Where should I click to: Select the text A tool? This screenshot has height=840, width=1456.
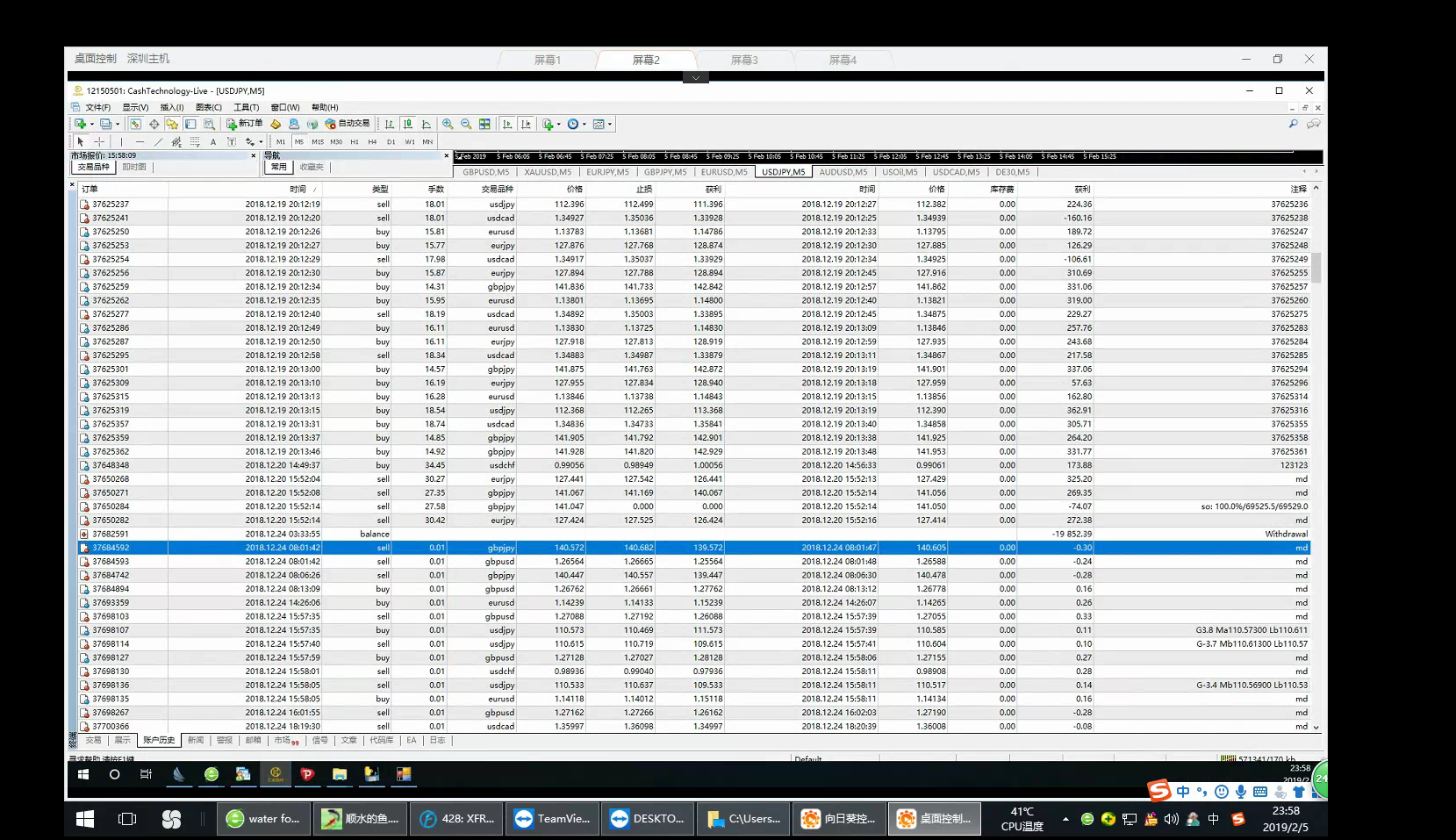pos(213,141)
